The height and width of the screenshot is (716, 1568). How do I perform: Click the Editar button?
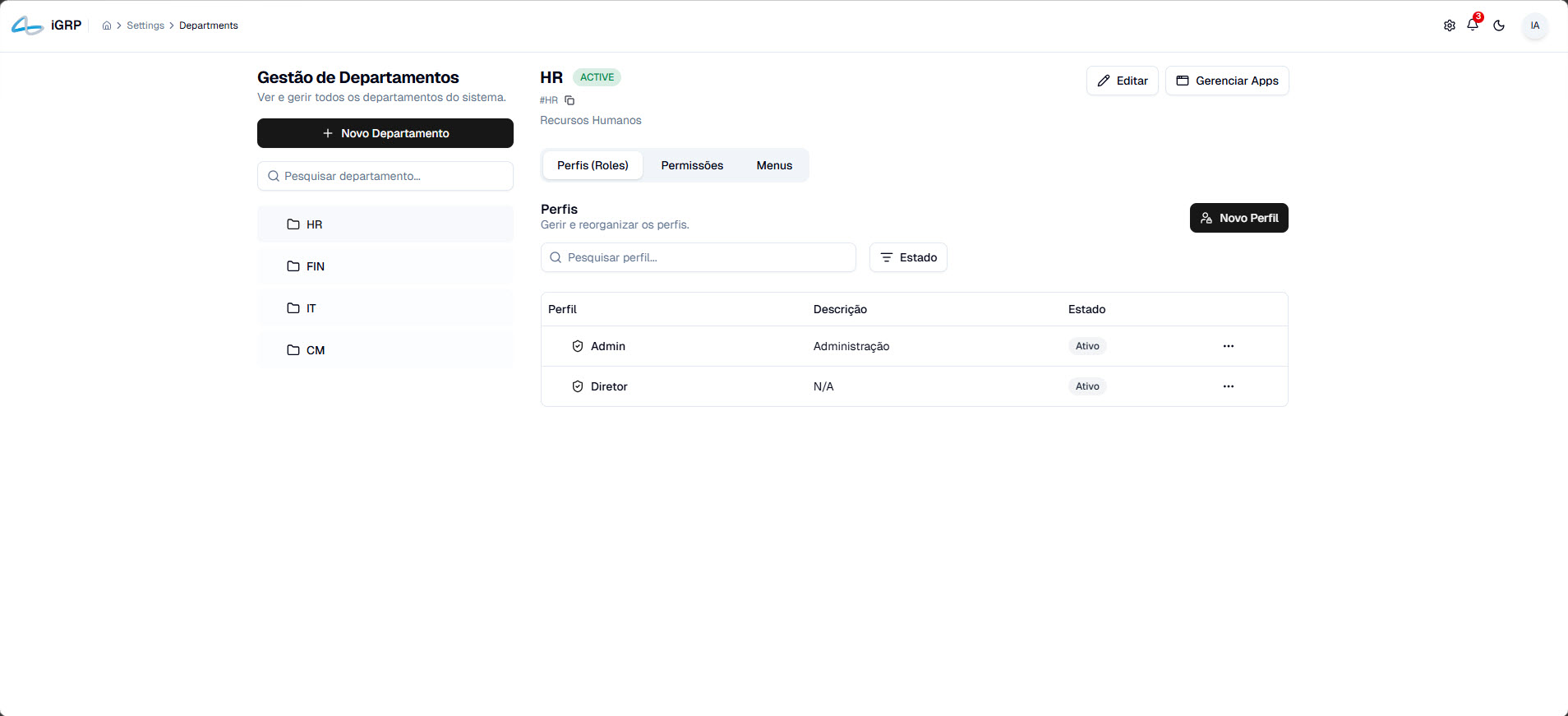click(1123, 81)
